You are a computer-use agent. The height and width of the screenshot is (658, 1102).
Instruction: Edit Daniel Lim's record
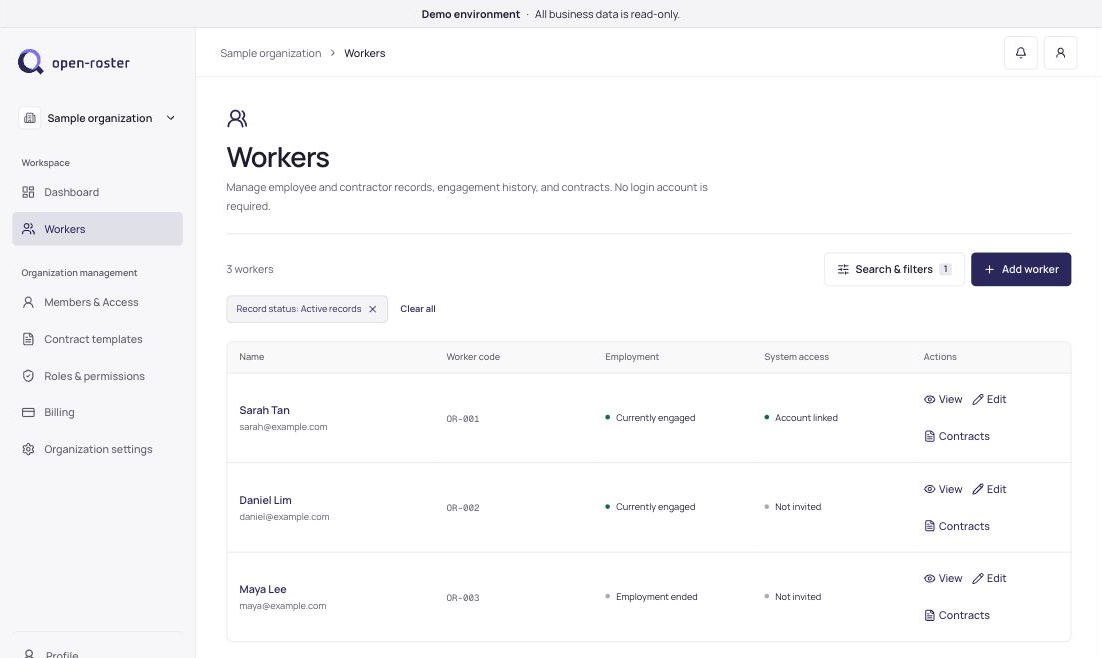[989, 489]
